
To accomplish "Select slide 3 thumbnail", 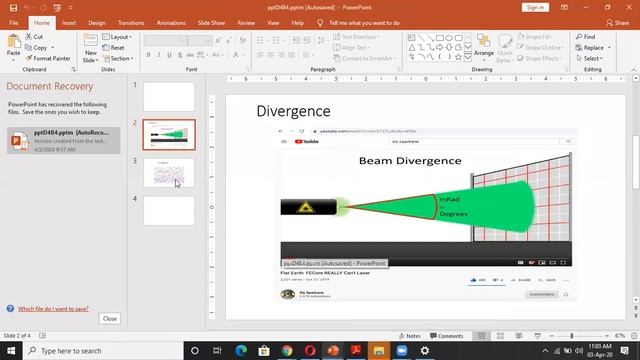I will tap(169, 173).
